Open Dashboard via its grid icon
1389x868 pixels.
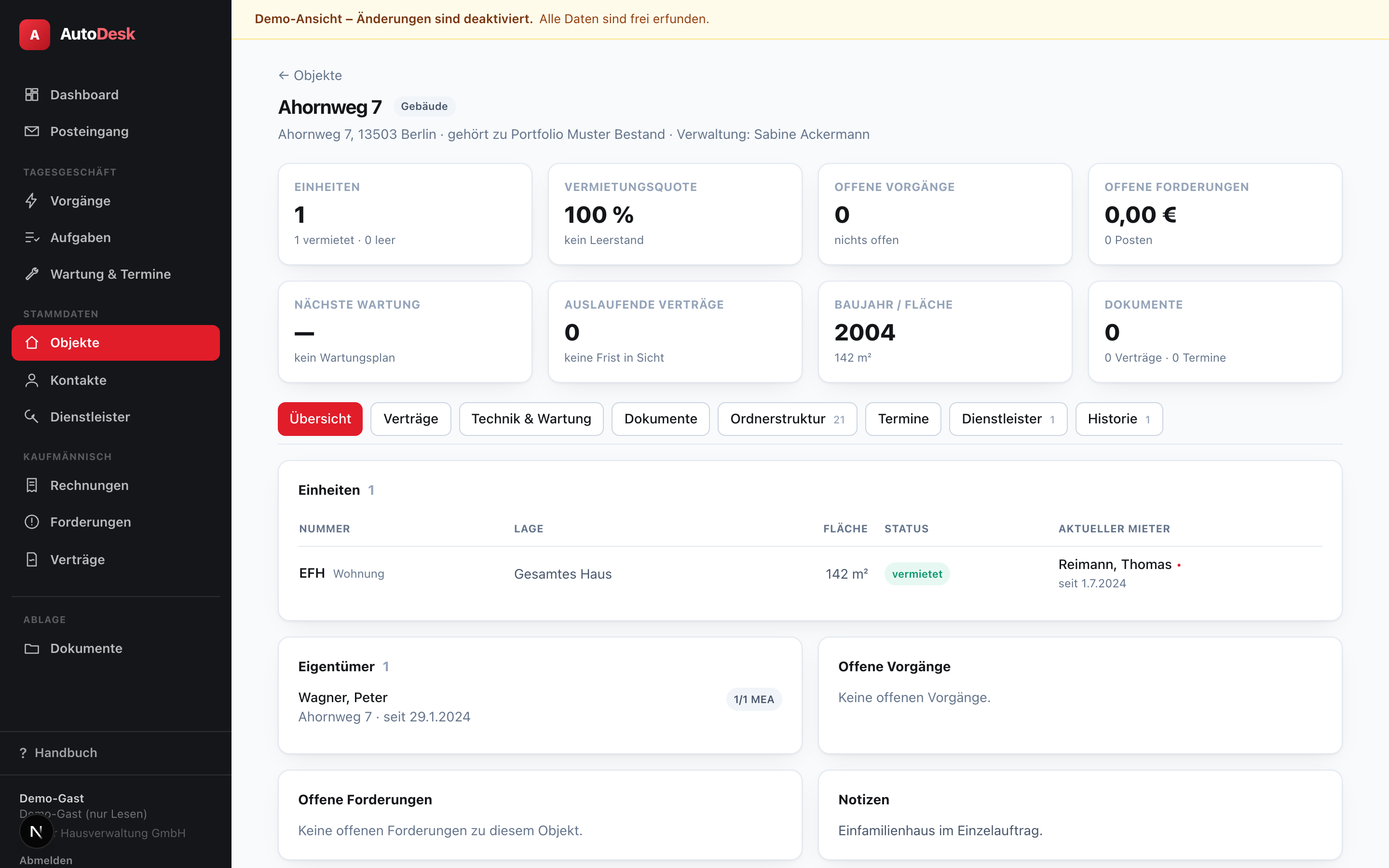click(x=31, y=95)
